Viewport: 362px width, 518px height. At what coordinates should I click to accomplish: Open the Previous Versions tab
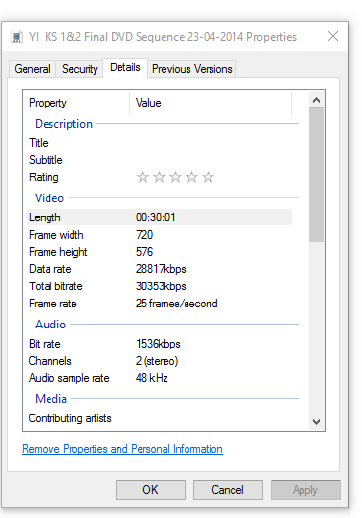pos(192,69)
